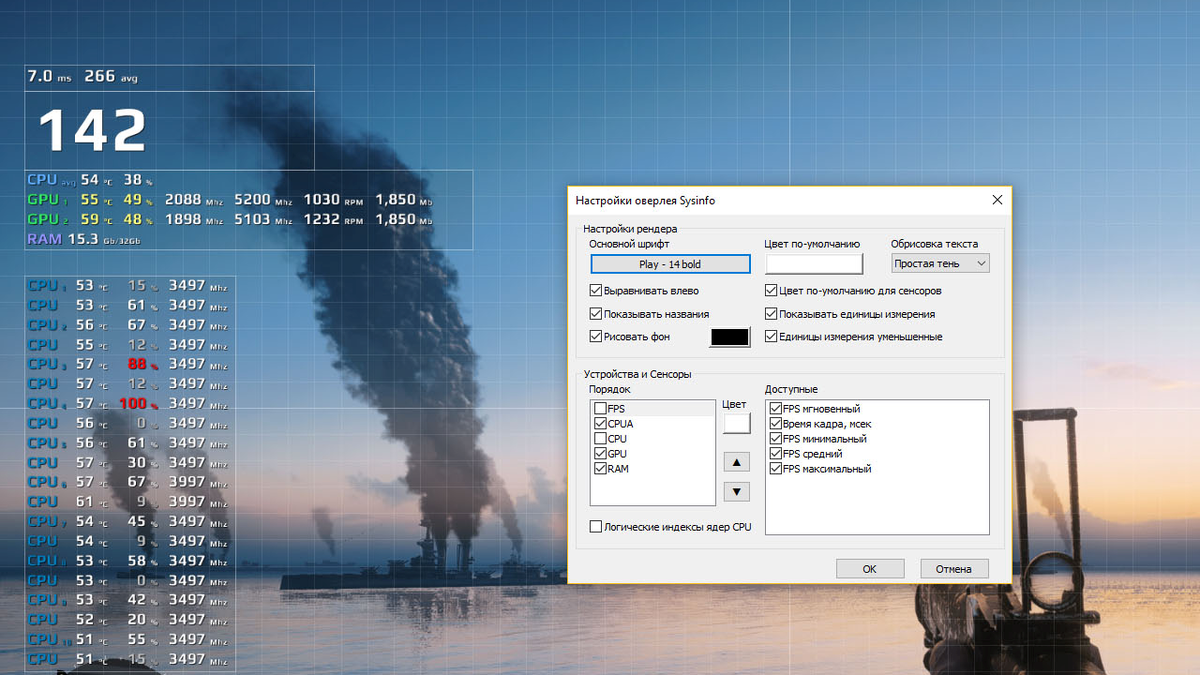Disable 'Рисовать фон'
Screen dimensions: 1200x675
click(x=597, y=336)
